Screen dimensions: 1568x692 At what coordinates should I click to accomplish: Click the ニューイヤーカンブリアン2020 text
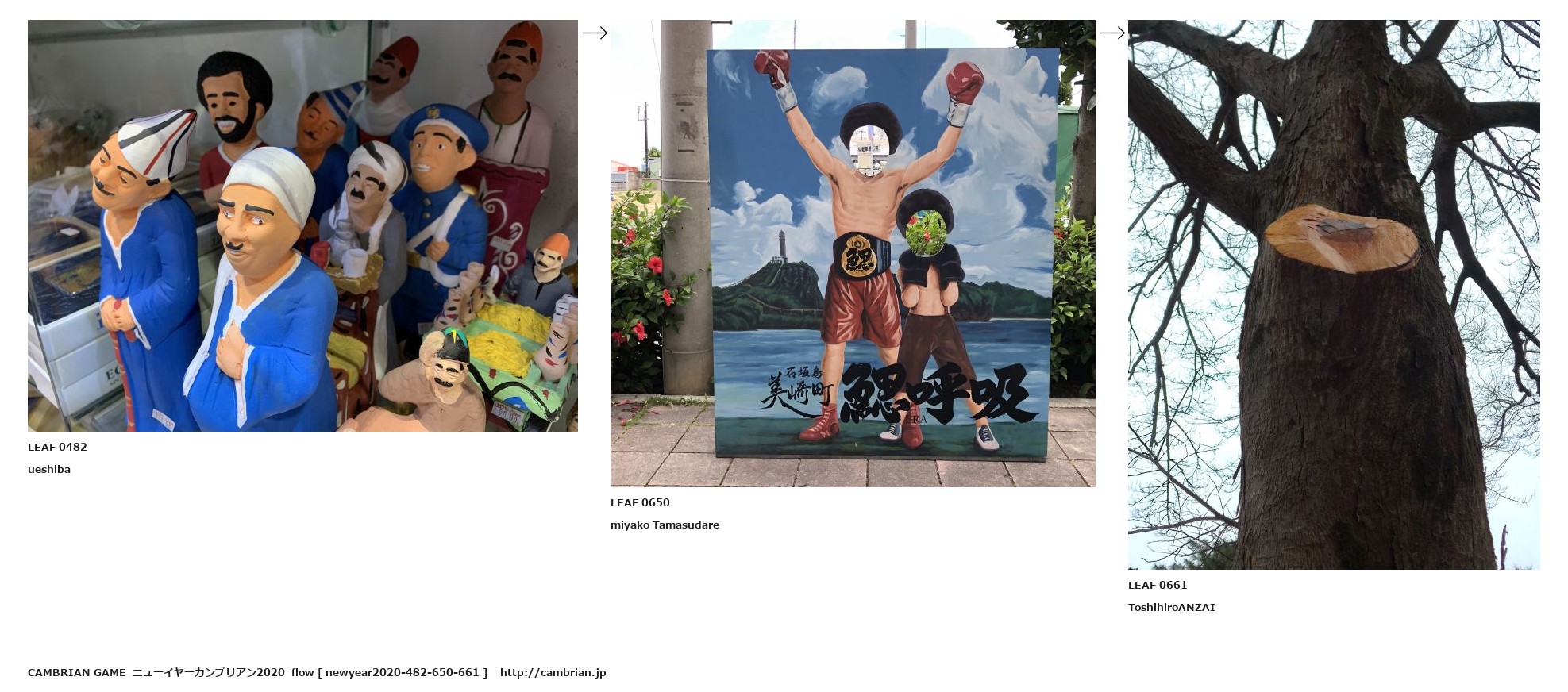coord(208,672)
